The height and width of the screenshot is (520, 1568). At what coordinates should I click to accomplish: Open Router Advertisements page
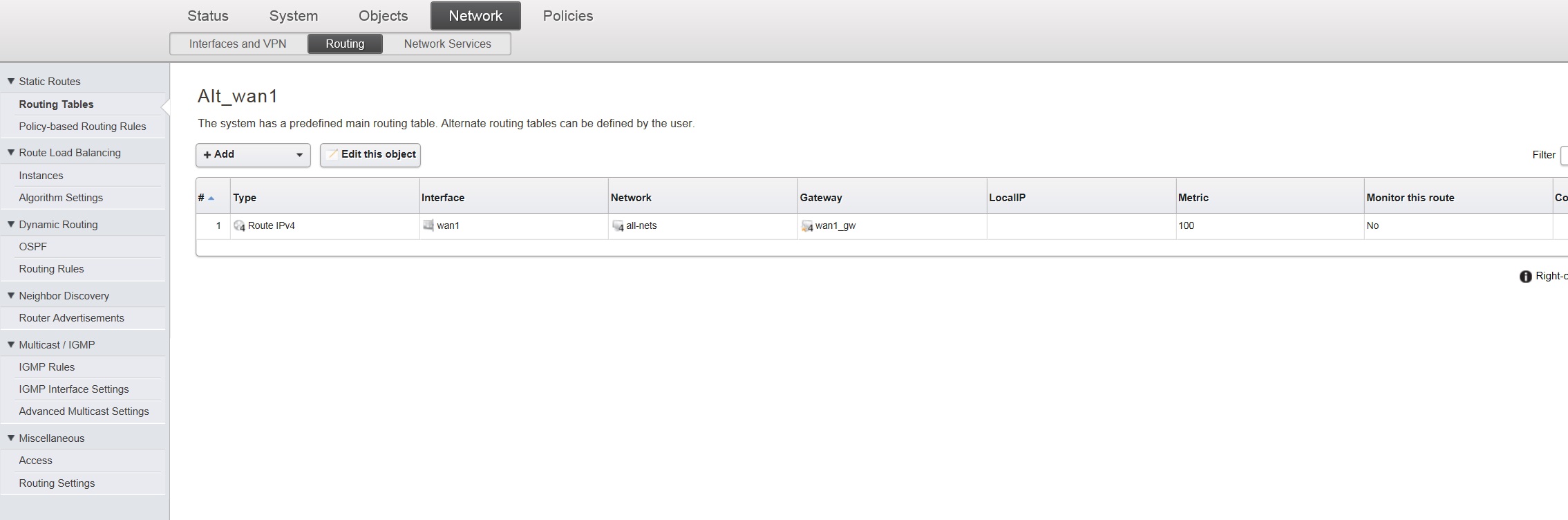click(x=71, y=318)
